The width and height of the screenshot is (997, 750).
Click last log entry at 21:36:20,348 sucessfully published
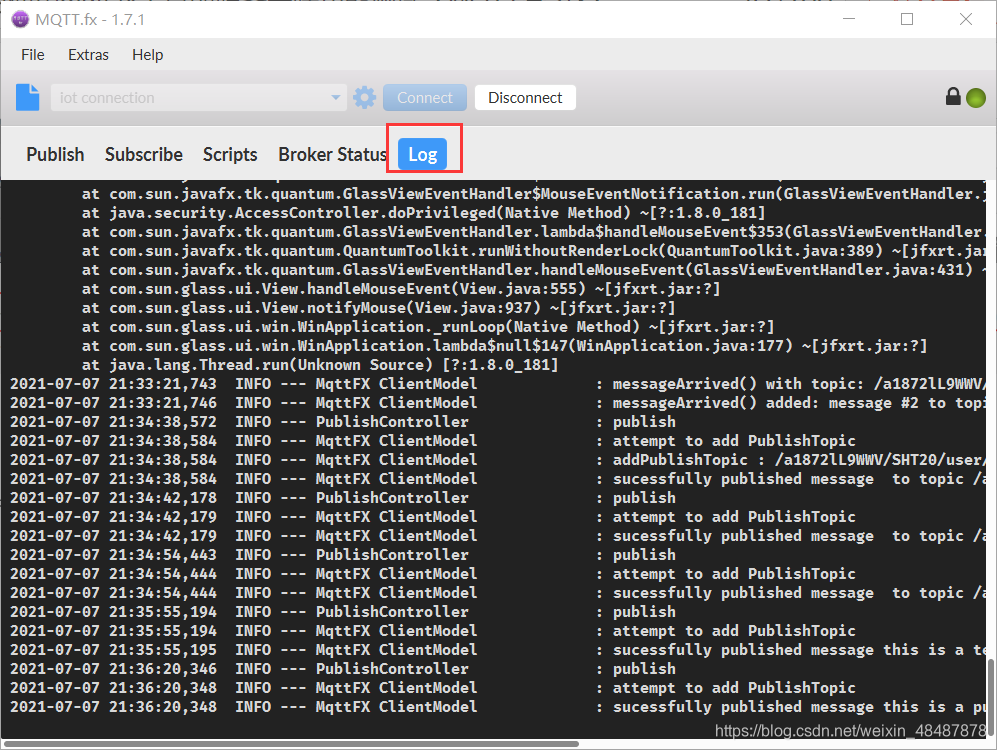pyautogui.click(x=497, y=707)
